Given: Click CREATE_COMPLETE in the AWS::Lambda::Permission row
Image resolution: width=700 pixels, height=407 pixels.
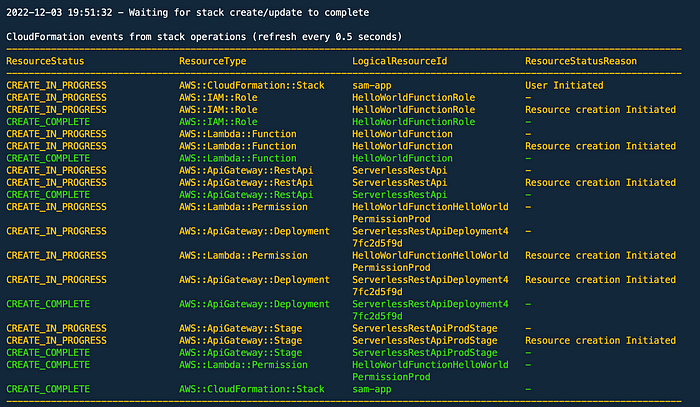Looking at the screenshot, I should pyautogui.click(x=48, y=365).
